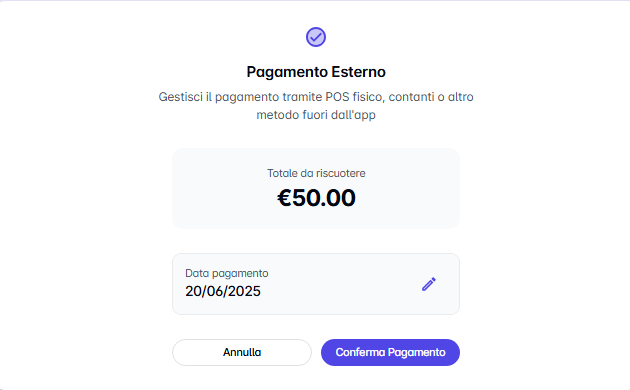630x390 pixels.
Task: Select the Data pagamento date field
Action: pos(316,284)
